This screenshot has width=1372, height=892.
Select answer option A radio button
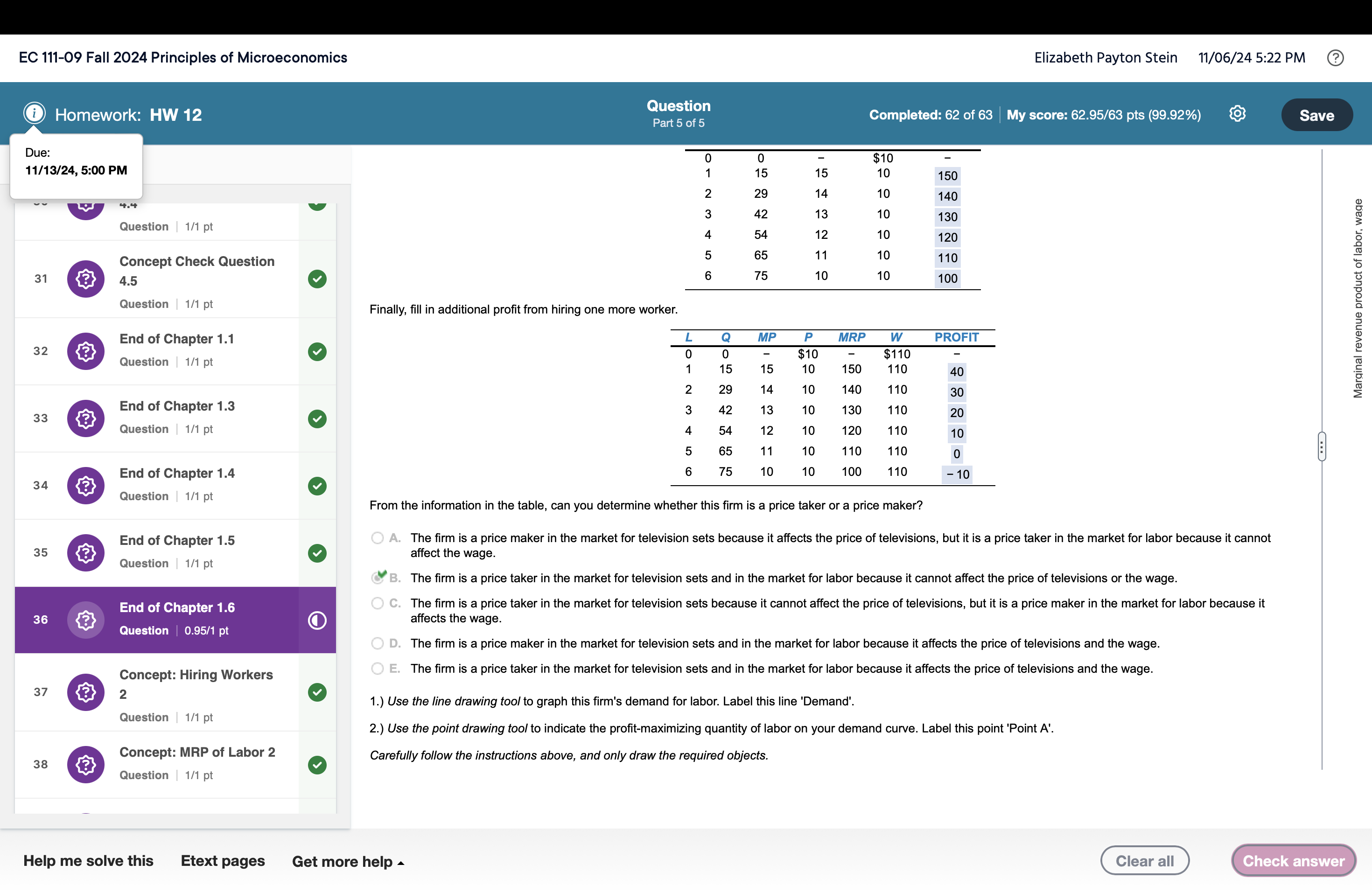[378, 537]
